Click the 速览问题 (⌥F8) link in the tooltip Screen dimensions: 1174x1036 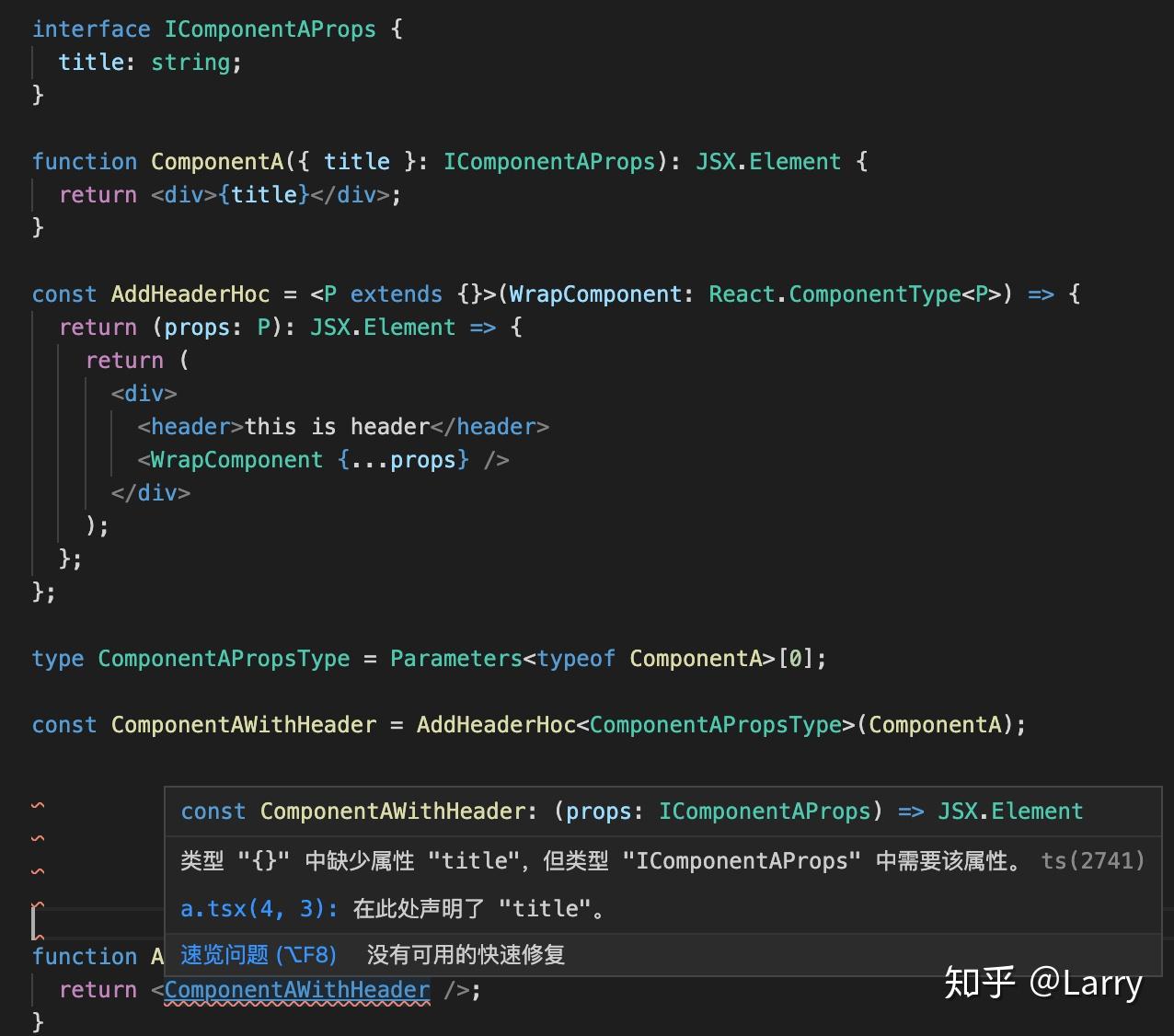click(258, 955)
